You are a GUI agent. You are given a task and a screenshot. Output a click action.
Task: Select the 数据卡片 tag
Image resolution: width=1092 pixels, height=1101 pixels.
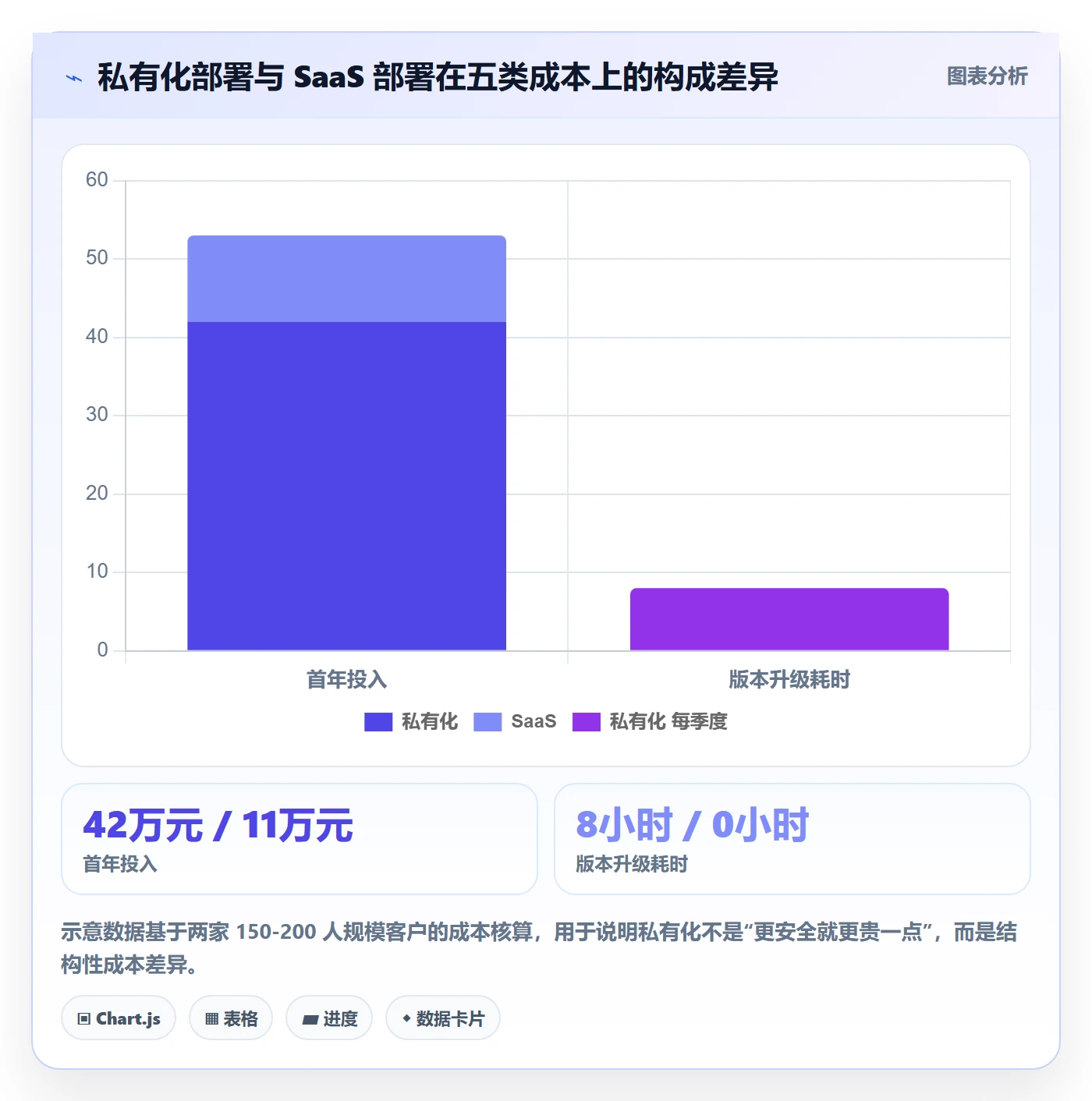tap(443, 1018)
